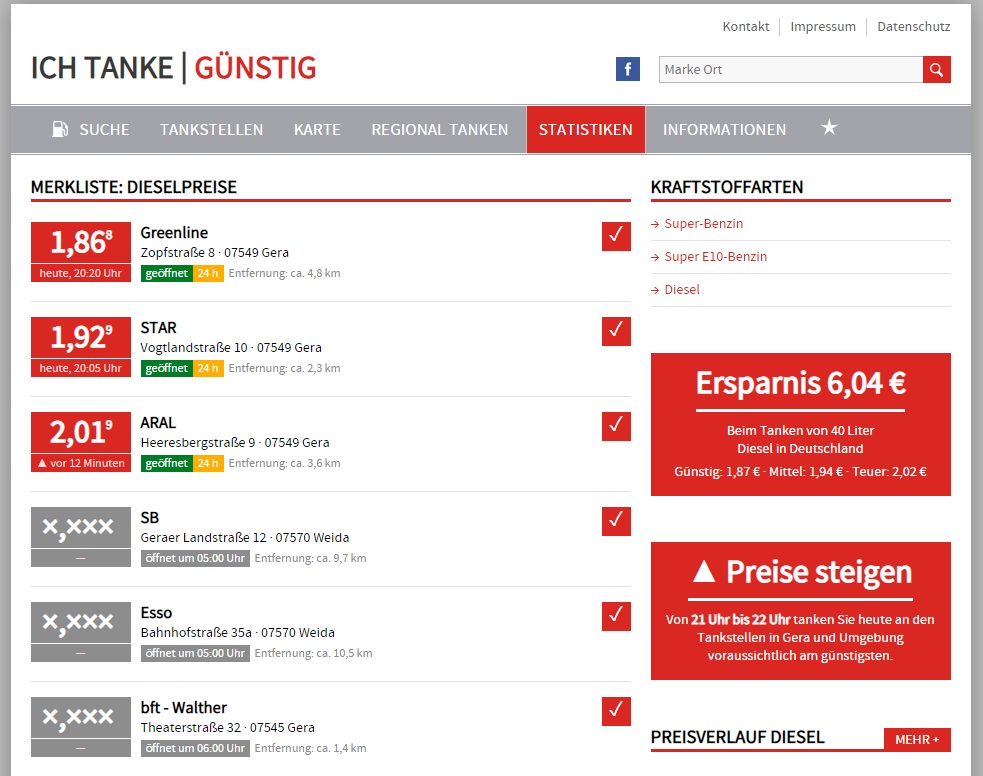
Task: Open the Impressum link
Action: 823,26
